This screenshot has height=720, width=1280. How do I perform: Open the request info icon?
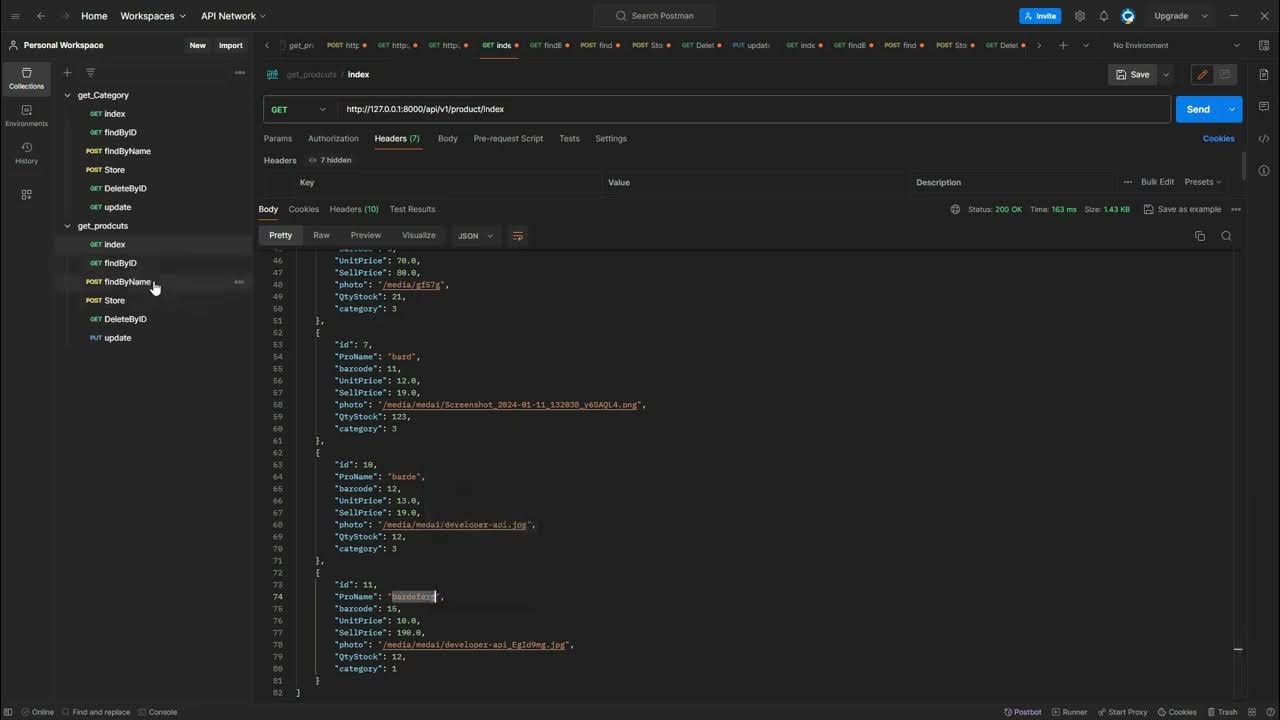coord(1264,170)
